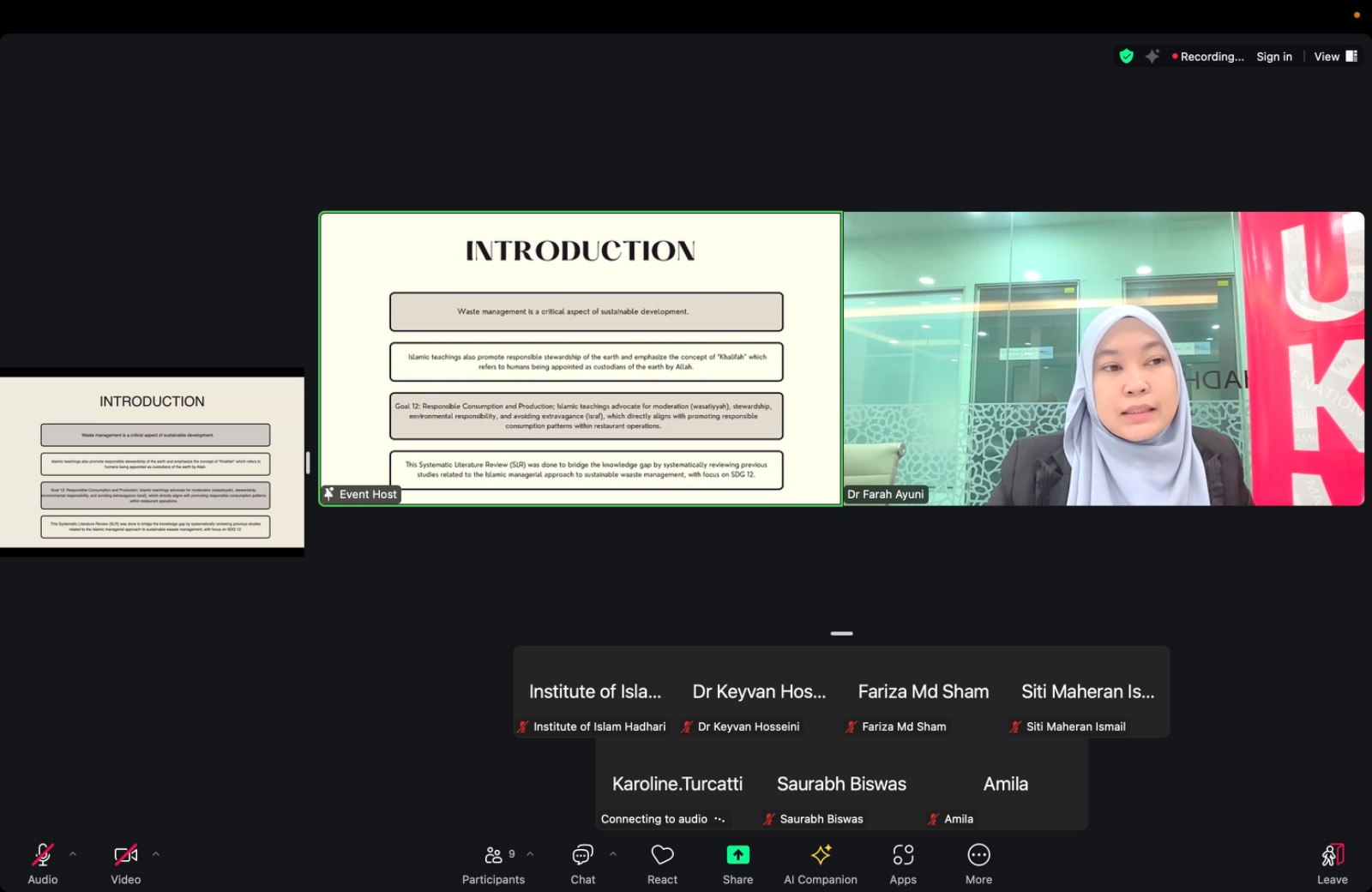Open the Apps panel
This screenshot has height=892, width=1372.
903,863
